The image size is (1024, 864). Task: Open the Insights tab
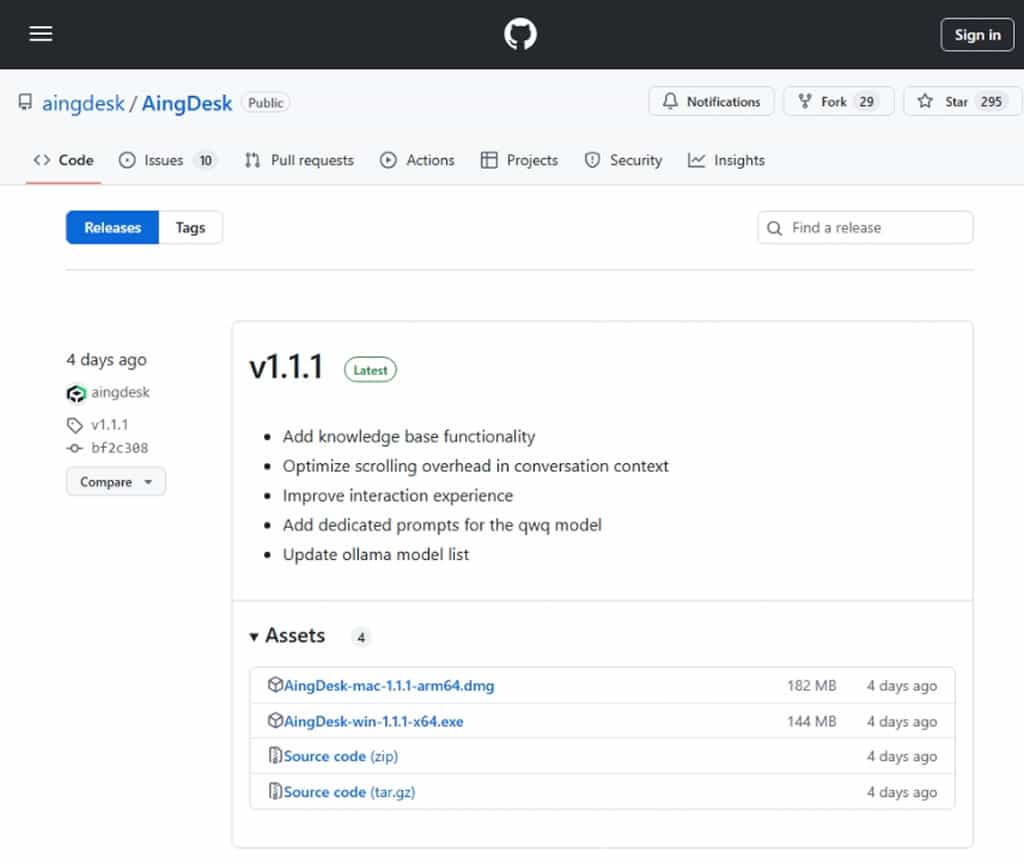point(726,160)
